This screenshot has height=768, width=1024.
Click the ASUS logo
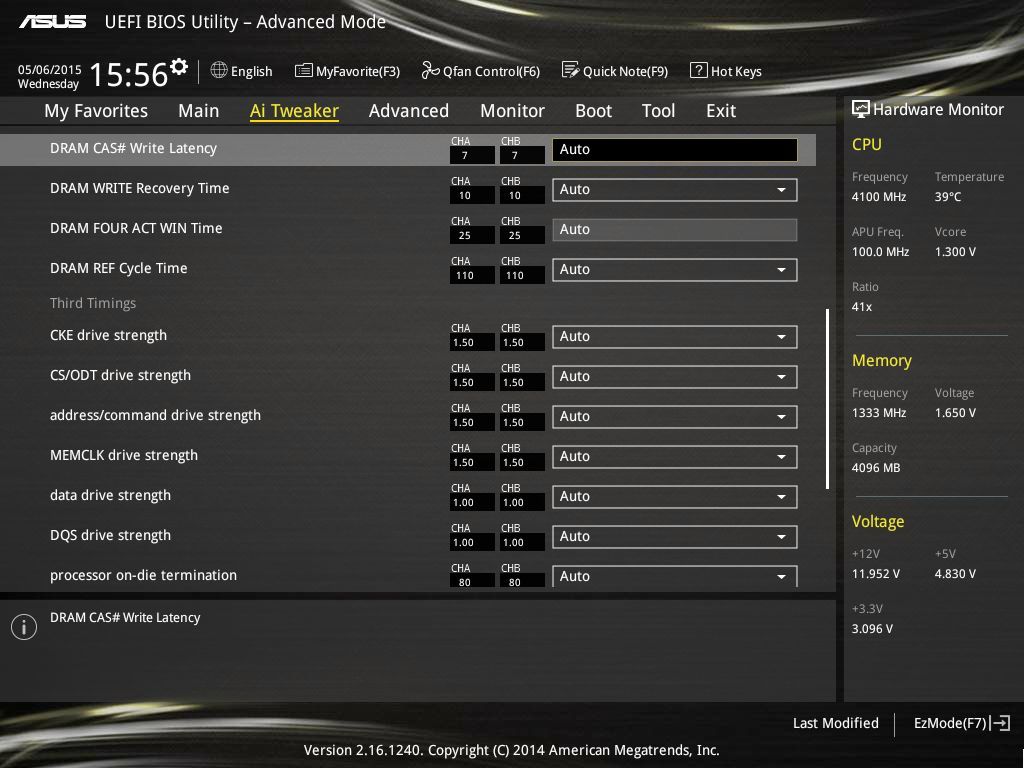tap(52, 22)
